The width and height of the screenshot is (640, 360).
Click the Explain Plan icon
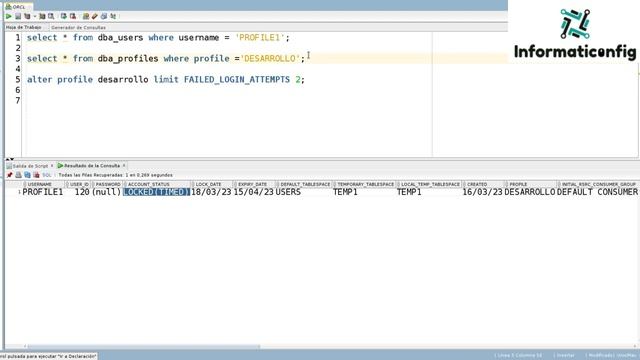[27, 16]
